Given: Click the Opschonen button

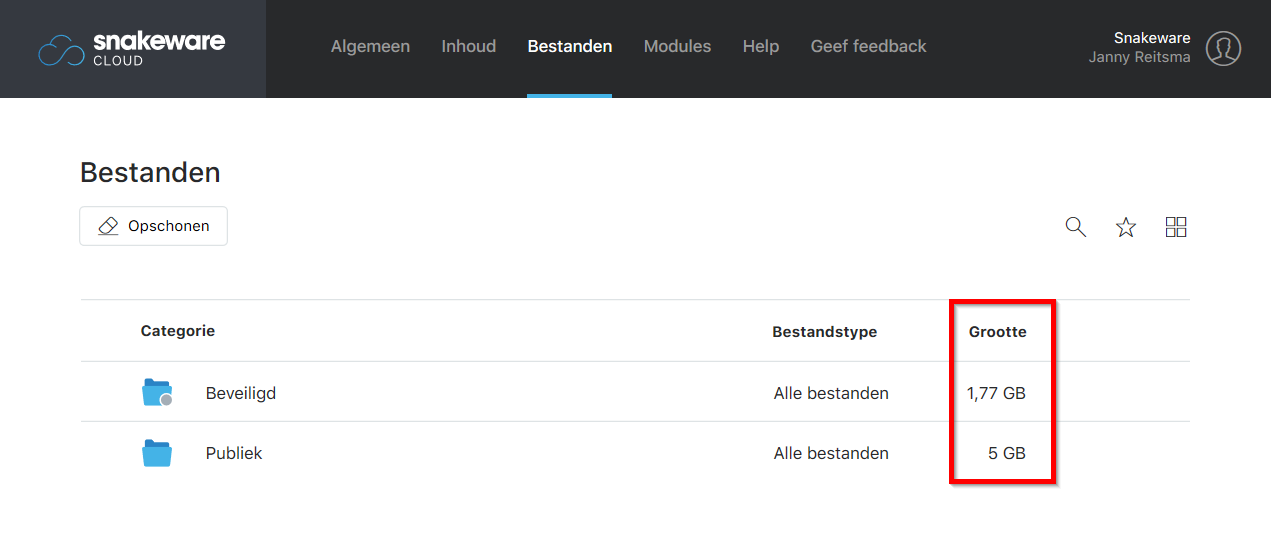Looking at the screenshot, I should tap(153, 226).
